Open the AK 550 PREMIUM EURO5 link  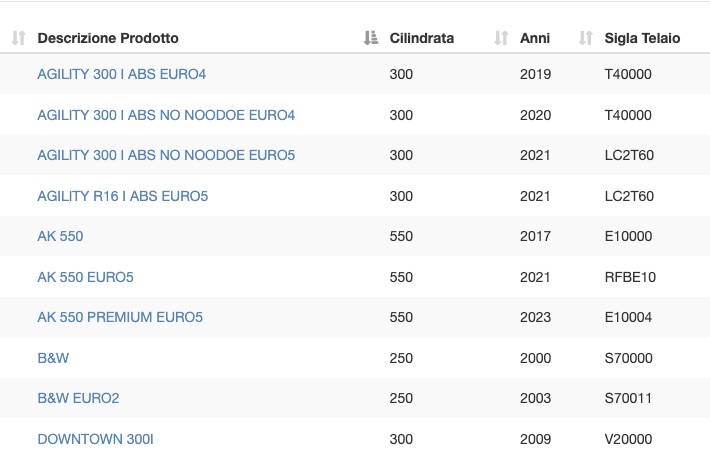tap(120, 317)
